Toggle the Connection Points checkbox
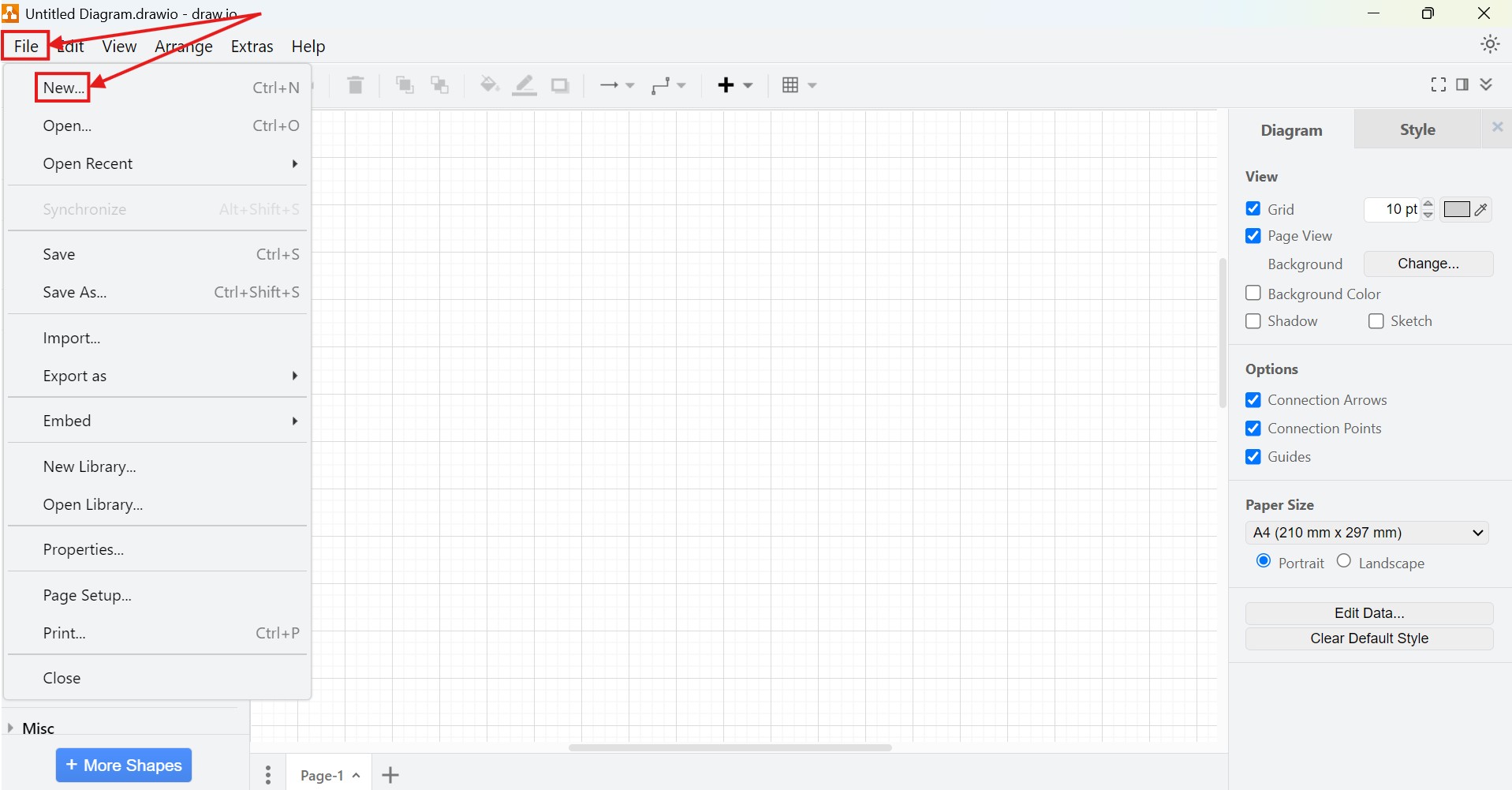Image resolution: width=1512 pixels, height=790 pixels. pyautogui.click(x=1253, y=429)
